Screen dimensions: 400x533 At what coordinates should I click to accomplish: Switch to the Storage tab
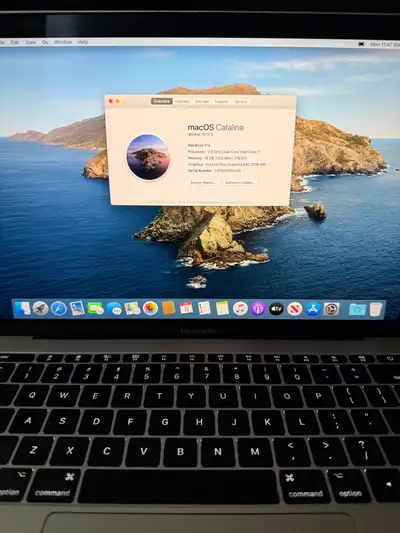202,101
